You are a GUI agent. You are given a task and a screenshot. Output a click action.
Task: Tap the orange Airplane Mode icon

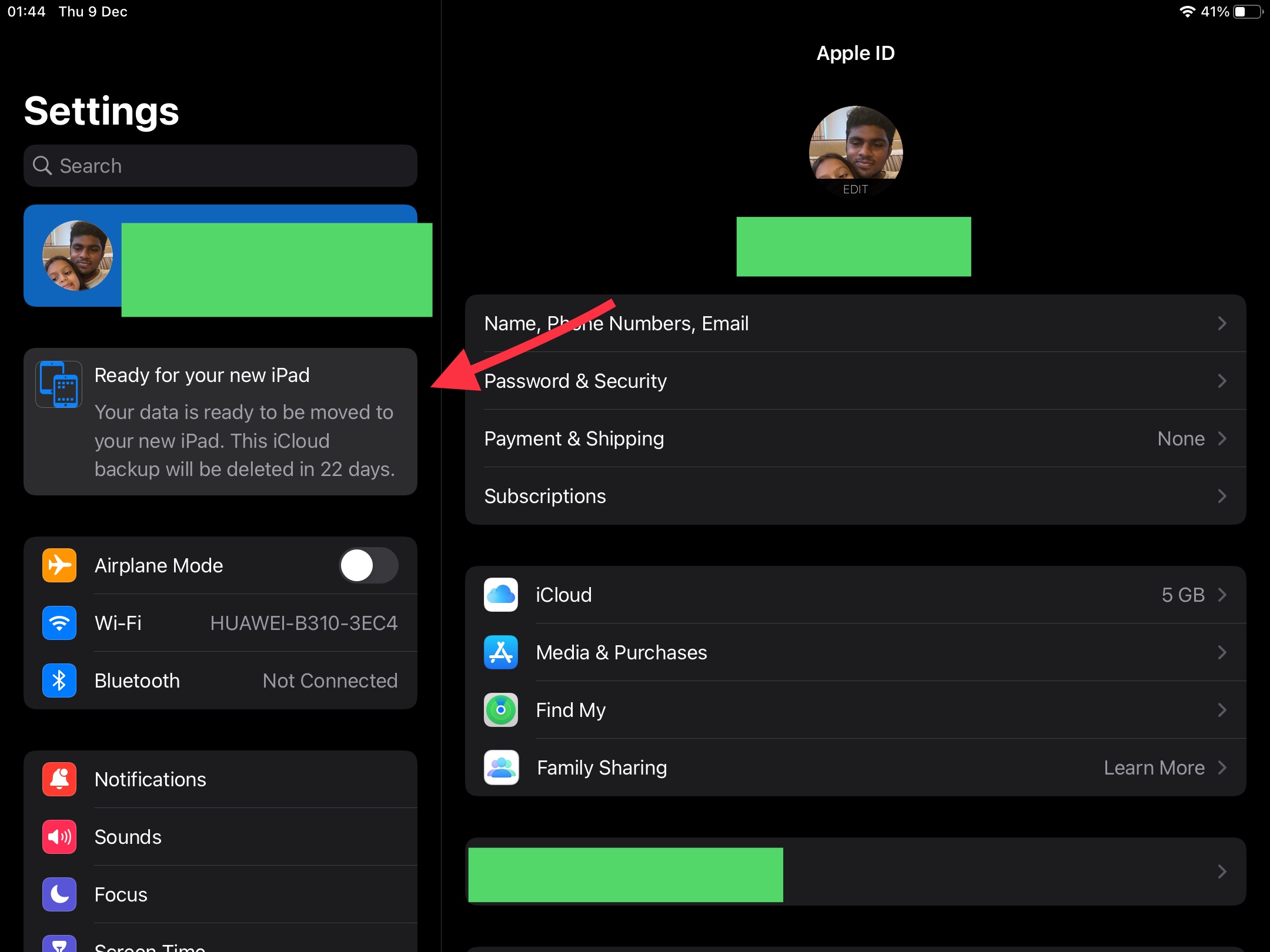59,565
